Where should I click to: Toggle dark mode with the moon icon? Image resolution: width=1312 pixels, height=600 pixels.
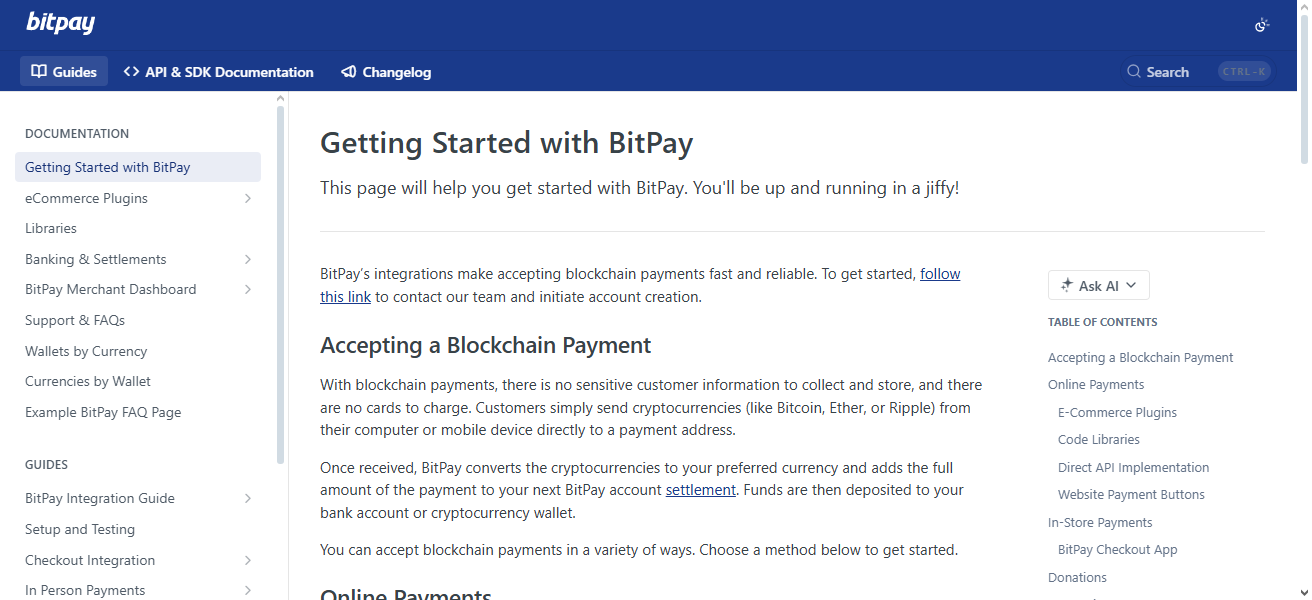pos(1261,24)
